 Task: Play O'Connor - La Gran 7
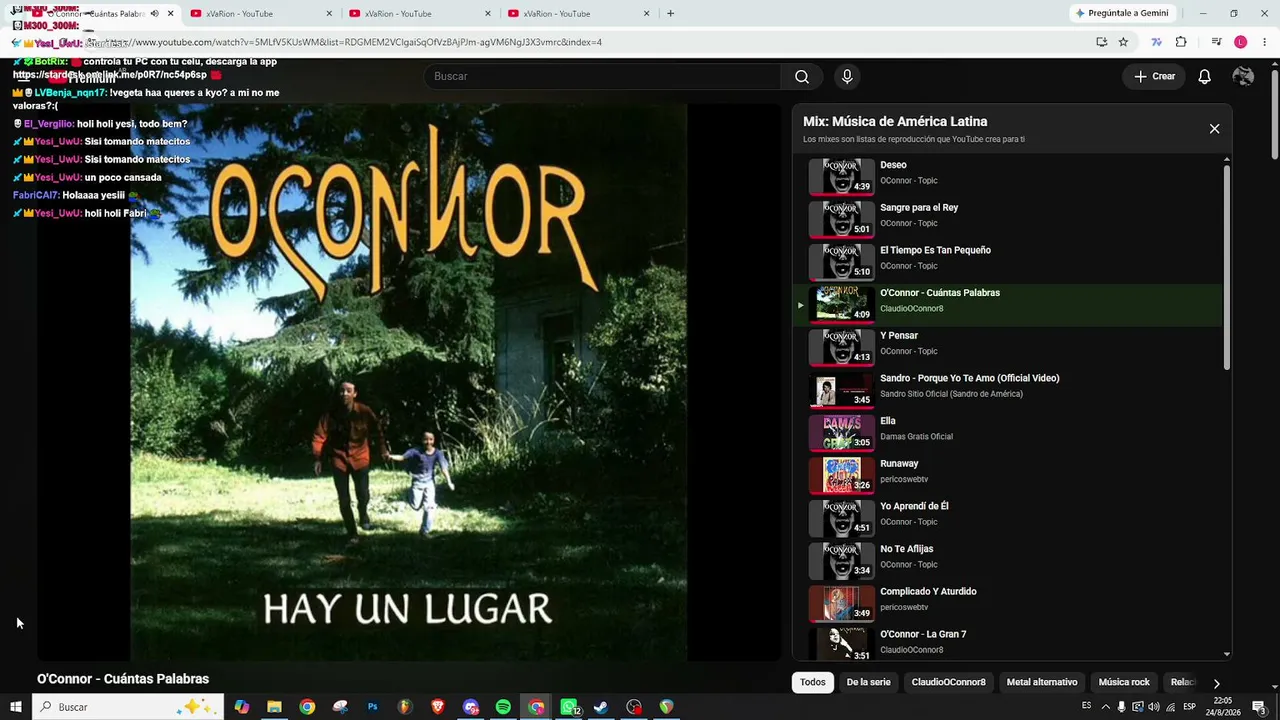pyautogui.click(x=1008, y=643)
